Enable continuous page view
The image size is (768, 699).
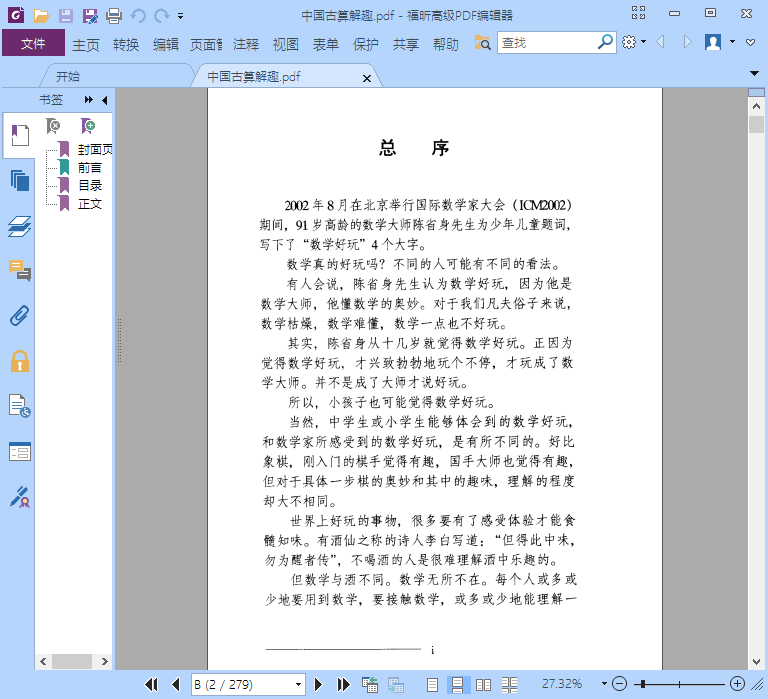[x=457, y=684]
